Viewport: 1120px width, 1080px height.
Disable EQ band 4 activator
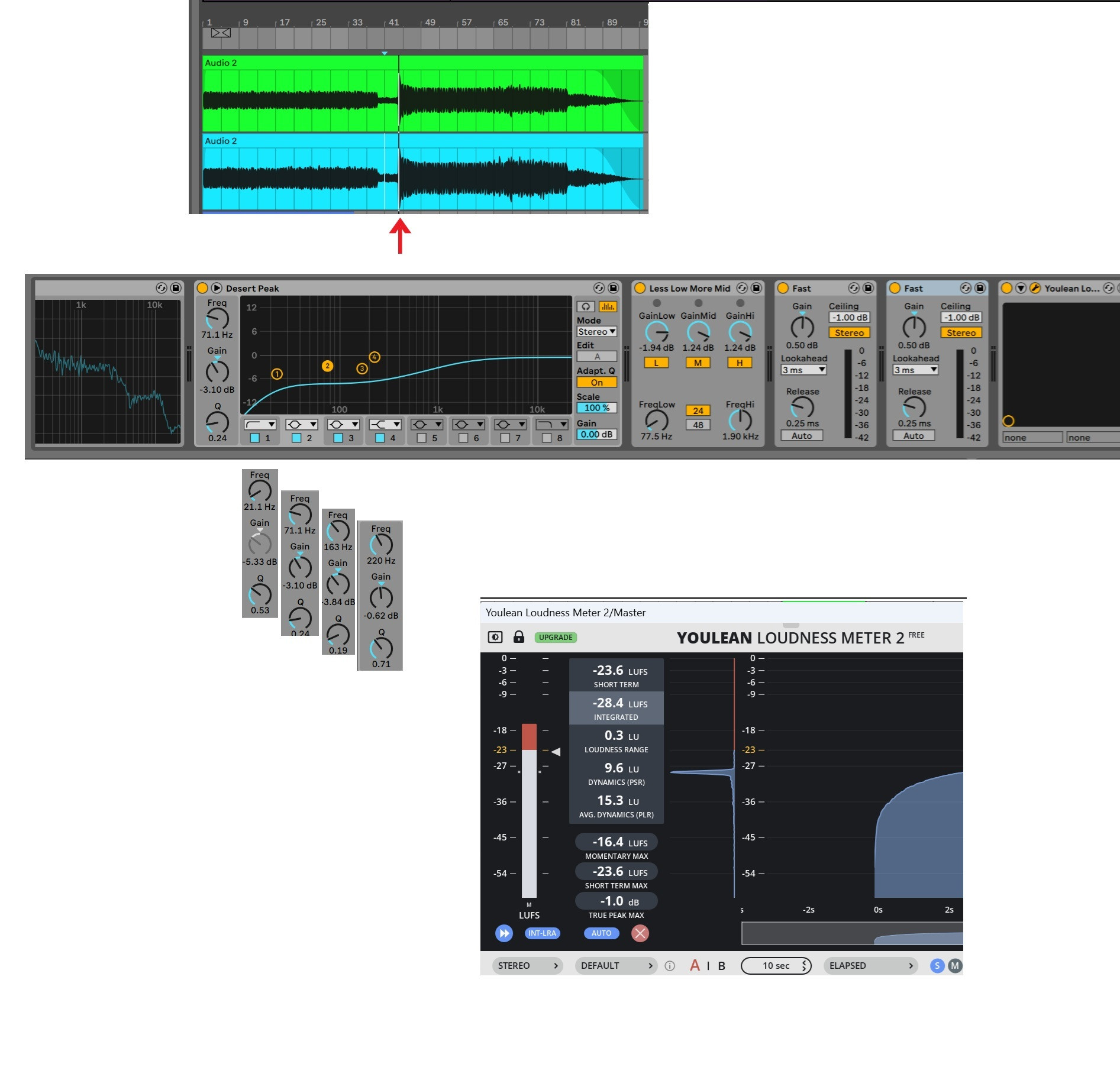(380, 438)
